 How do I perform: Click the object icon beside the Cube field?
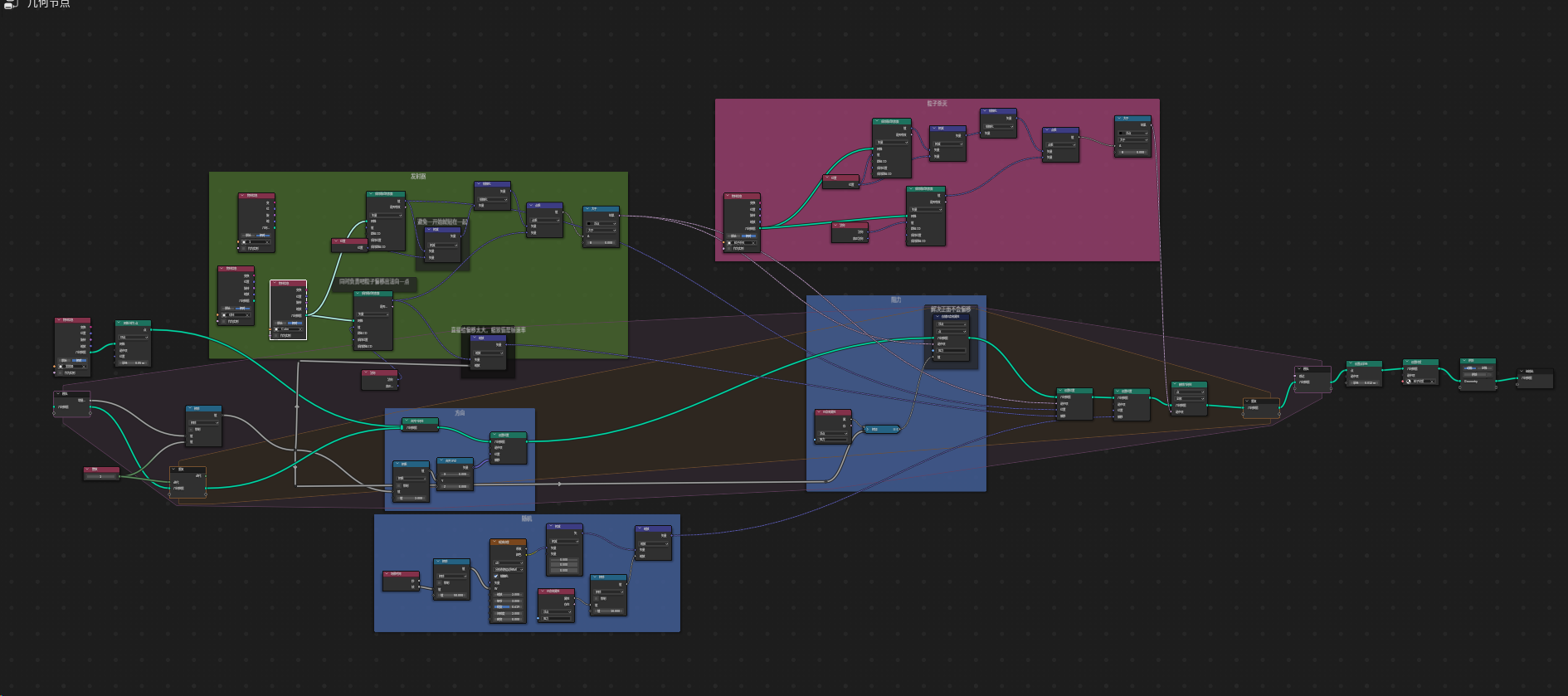[277, 329]
